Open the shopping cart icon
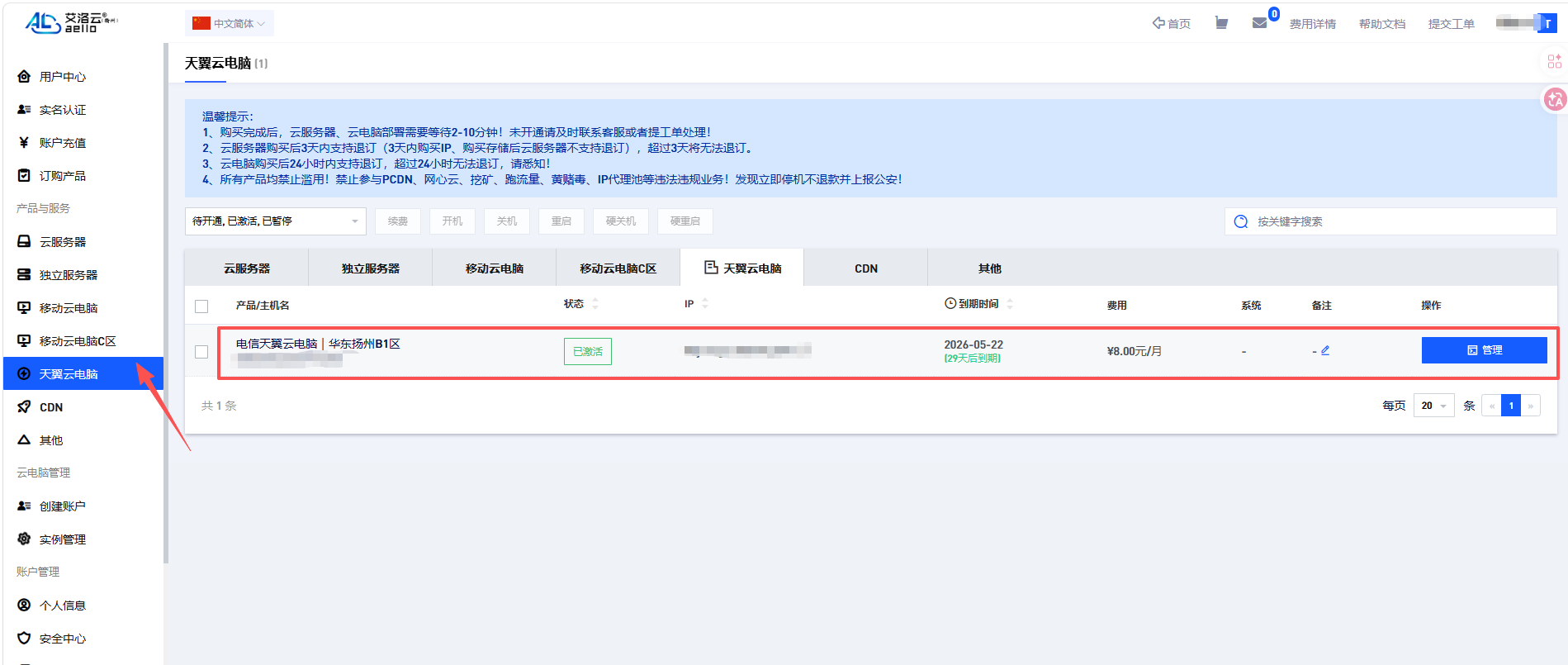 1221,23
